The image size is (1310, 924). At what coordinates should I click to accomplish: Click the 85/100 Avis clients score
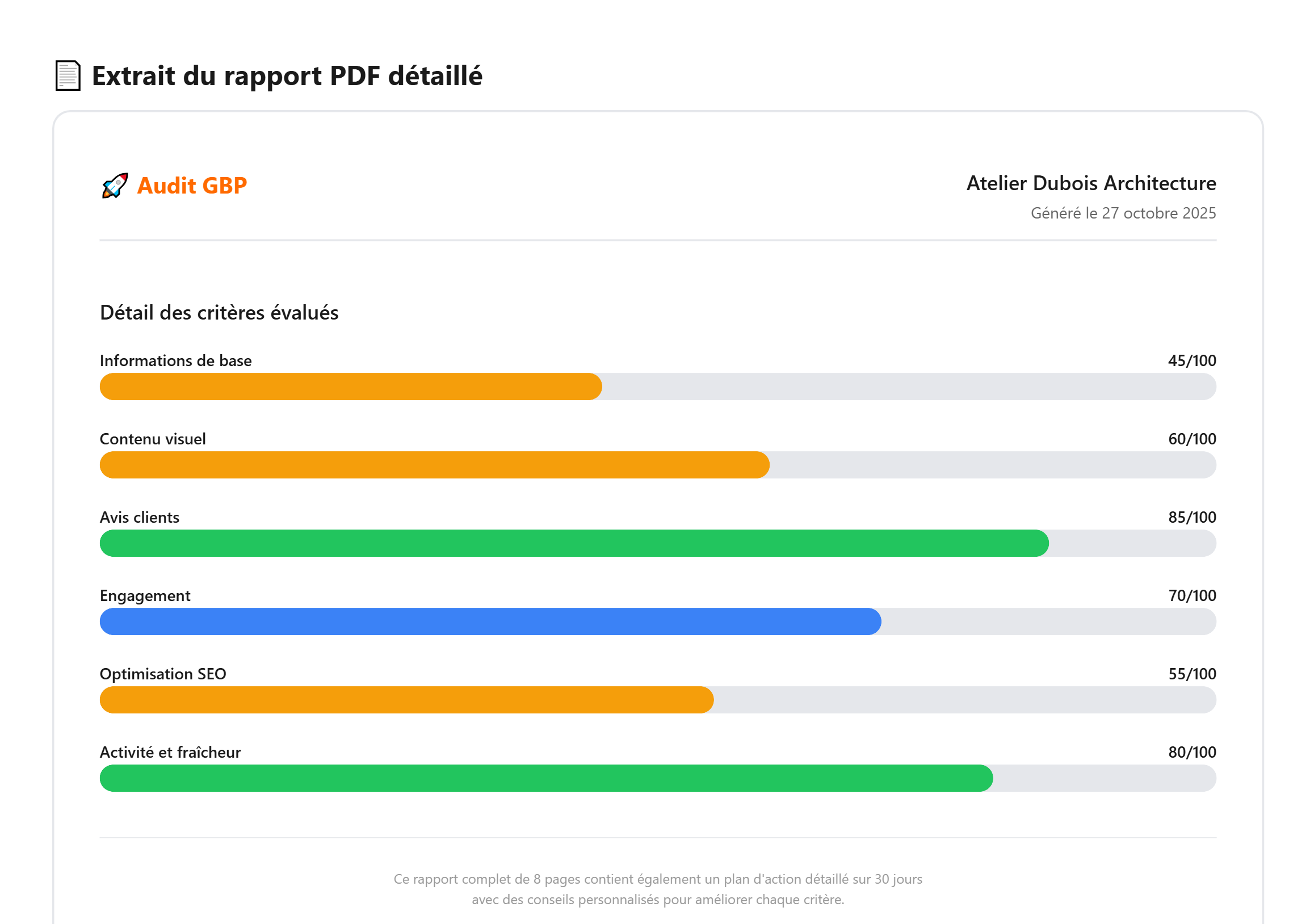coord(1191,516)
